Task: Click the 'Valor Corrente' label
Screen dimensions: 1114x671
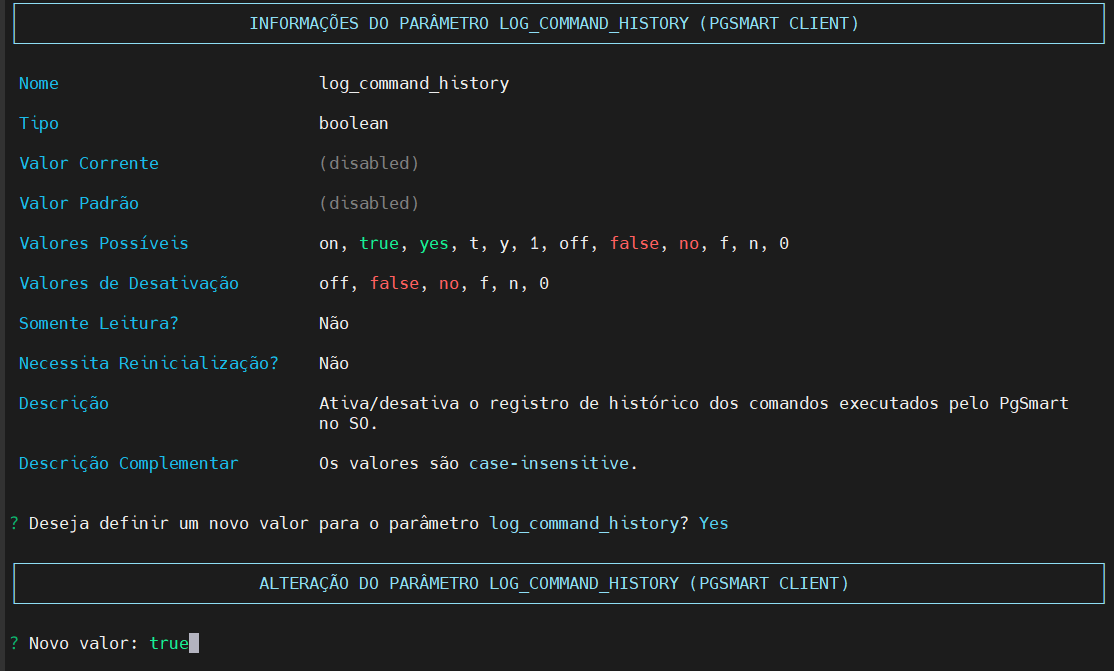Action: 89,163
